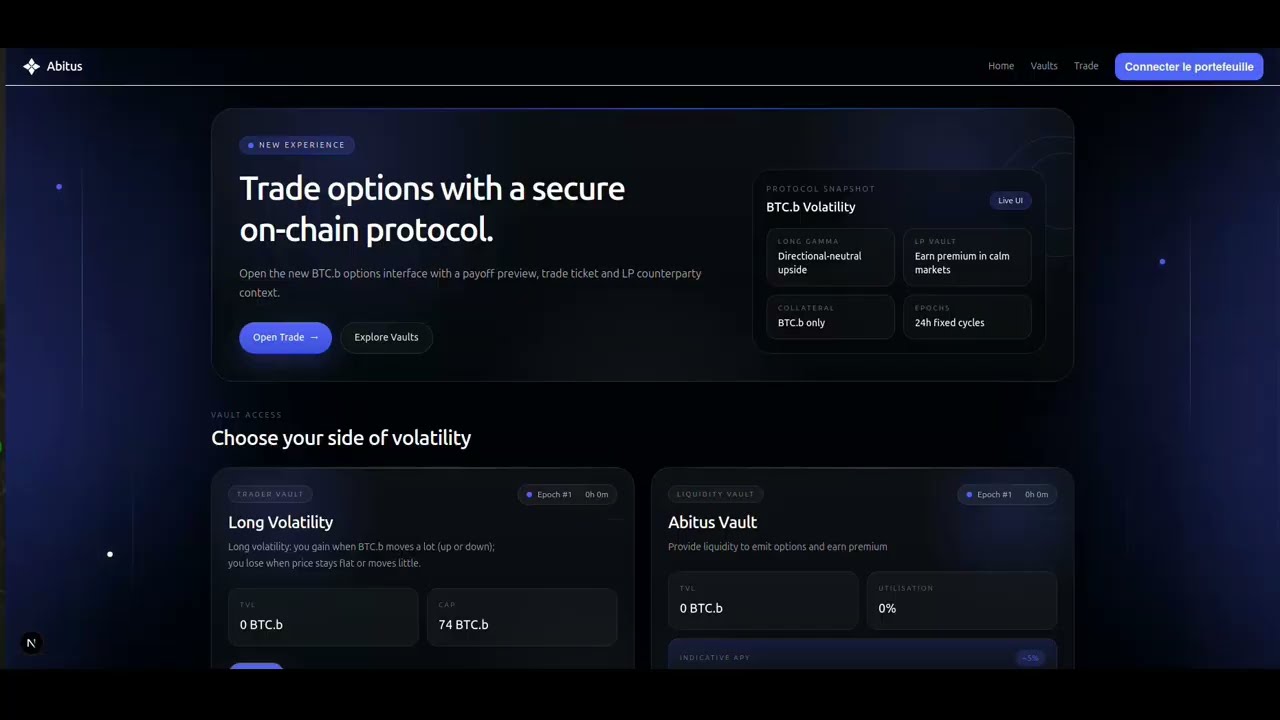
Task: Navigate to Trade in the top menu
Action: click(x=1086, y=66)
